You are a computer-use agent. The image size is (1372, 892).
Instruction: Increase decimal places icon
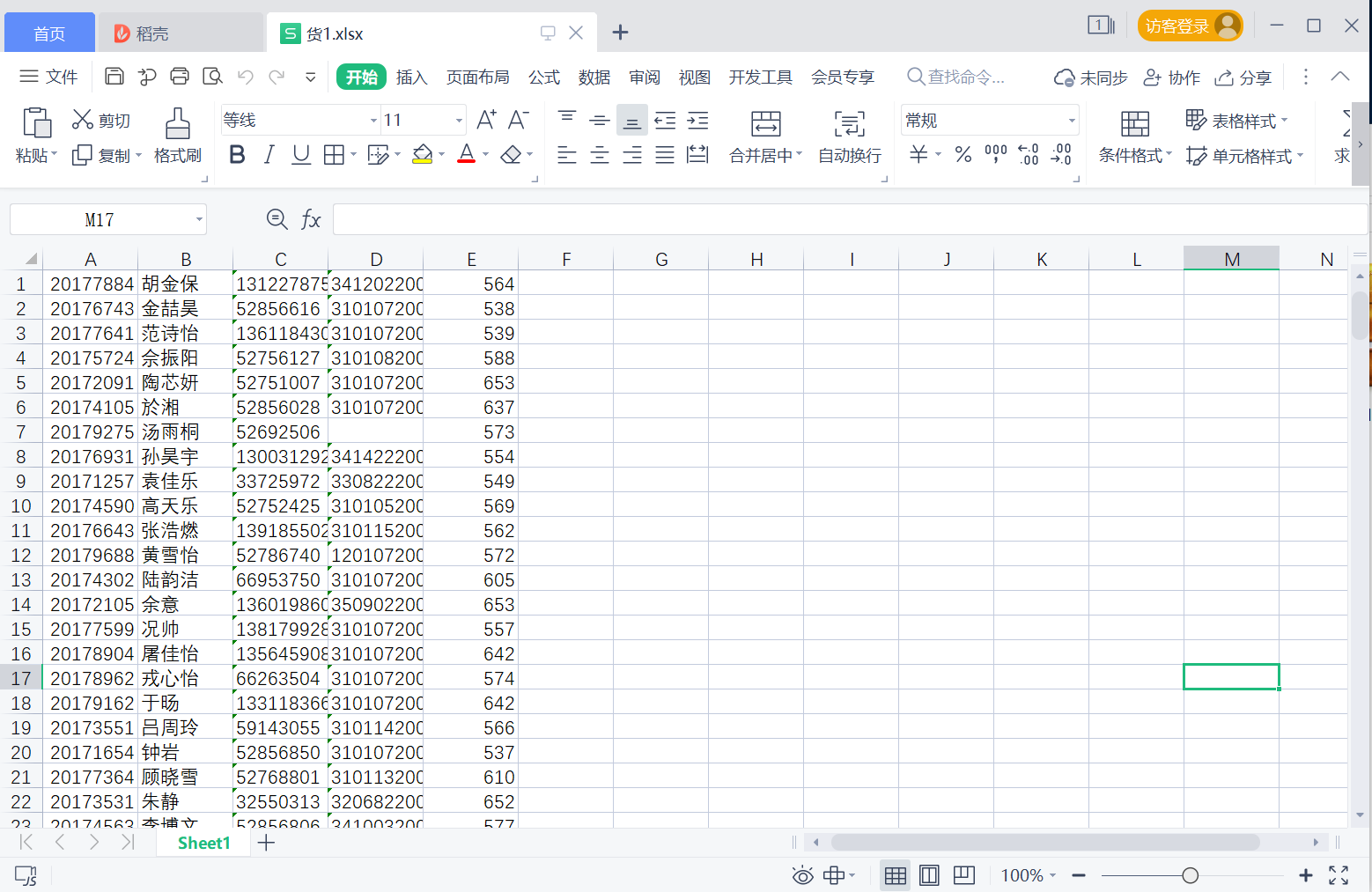[1029, 155]
